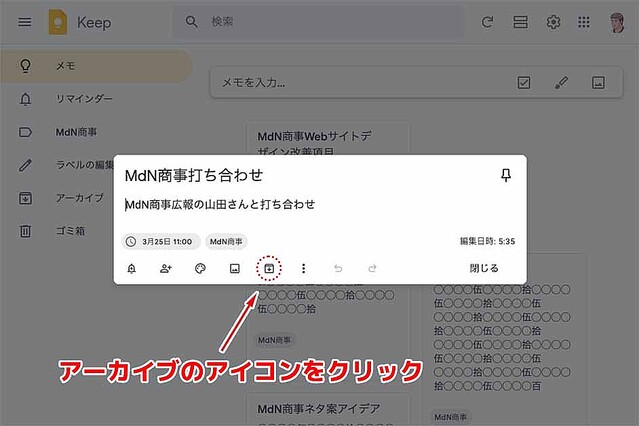Click MdN商事 label on middle note card
639x426 pixels.
pos(274,340)
